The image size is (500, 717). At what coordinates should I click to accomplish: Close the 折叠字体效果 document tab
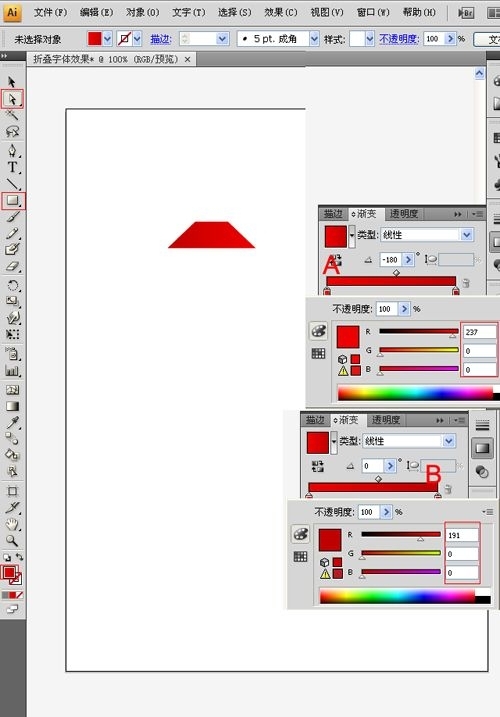(188, 59)
